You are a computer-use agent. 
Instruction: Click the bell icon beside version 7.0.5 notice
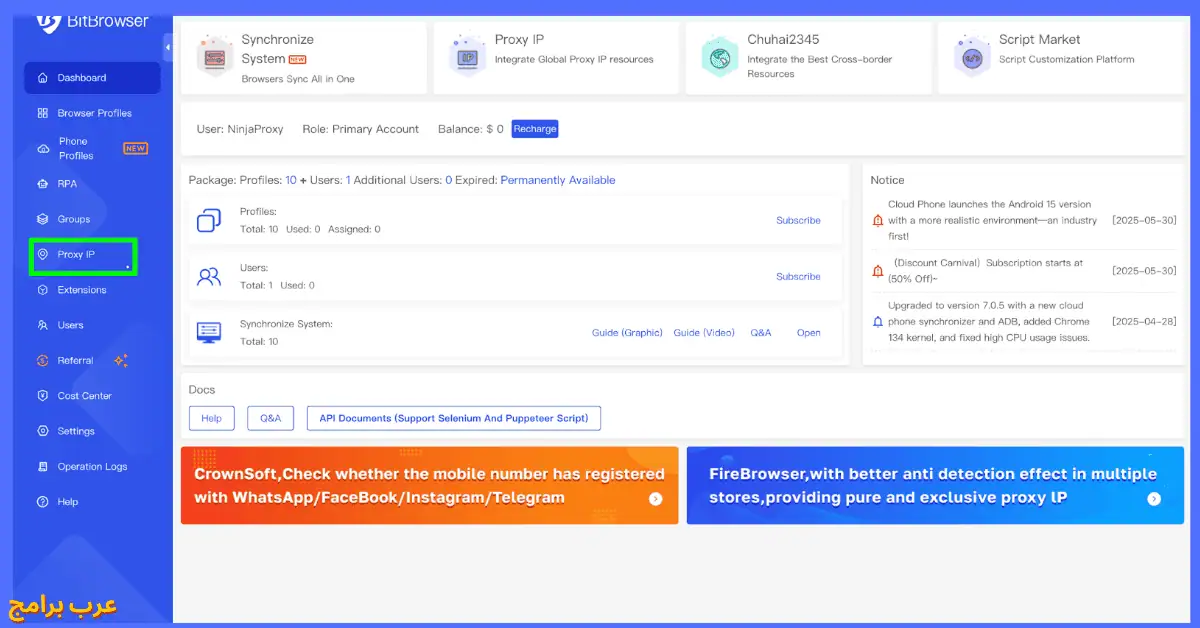pyautogui.click(x=878, y=322)
